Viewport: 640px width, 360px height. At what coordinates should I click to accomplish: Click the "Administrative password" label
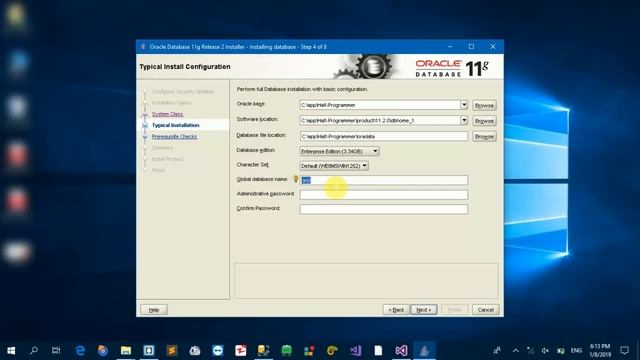coord(265,193)
